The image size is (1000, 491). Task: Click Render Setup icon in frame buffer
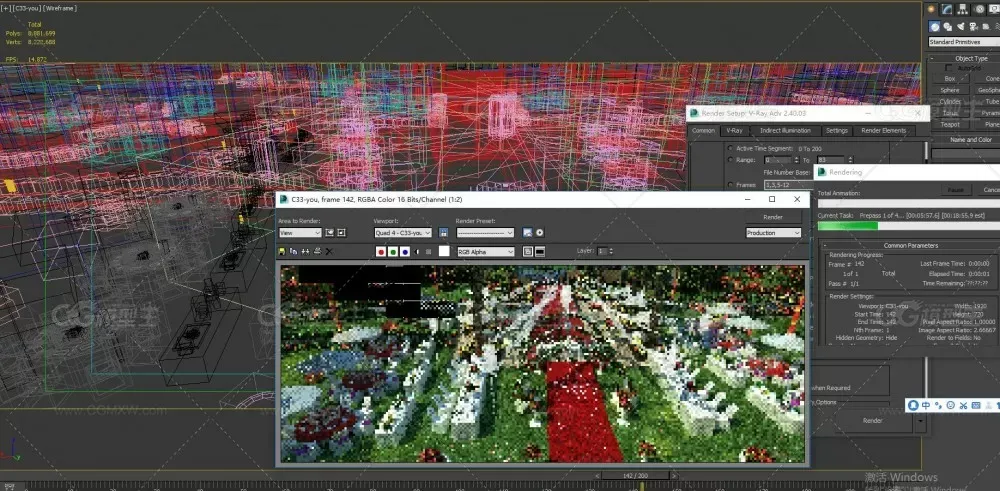[527, 233]
